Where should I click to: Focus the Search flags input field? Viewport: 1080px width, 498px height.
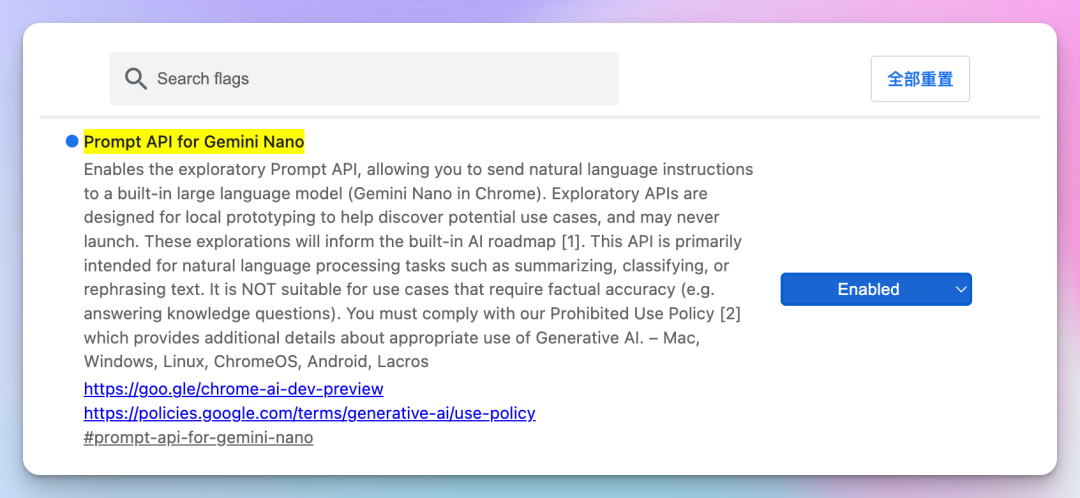364,79
